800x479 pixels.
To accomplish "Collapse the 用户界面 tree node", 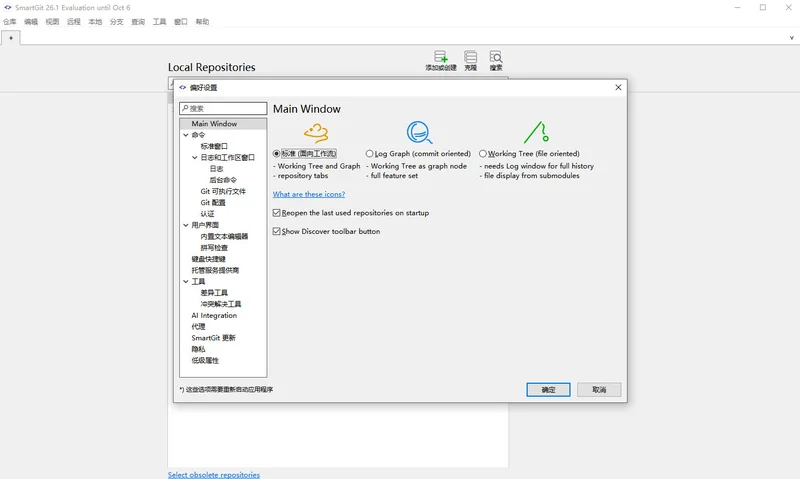I will [x=186, y=225].
